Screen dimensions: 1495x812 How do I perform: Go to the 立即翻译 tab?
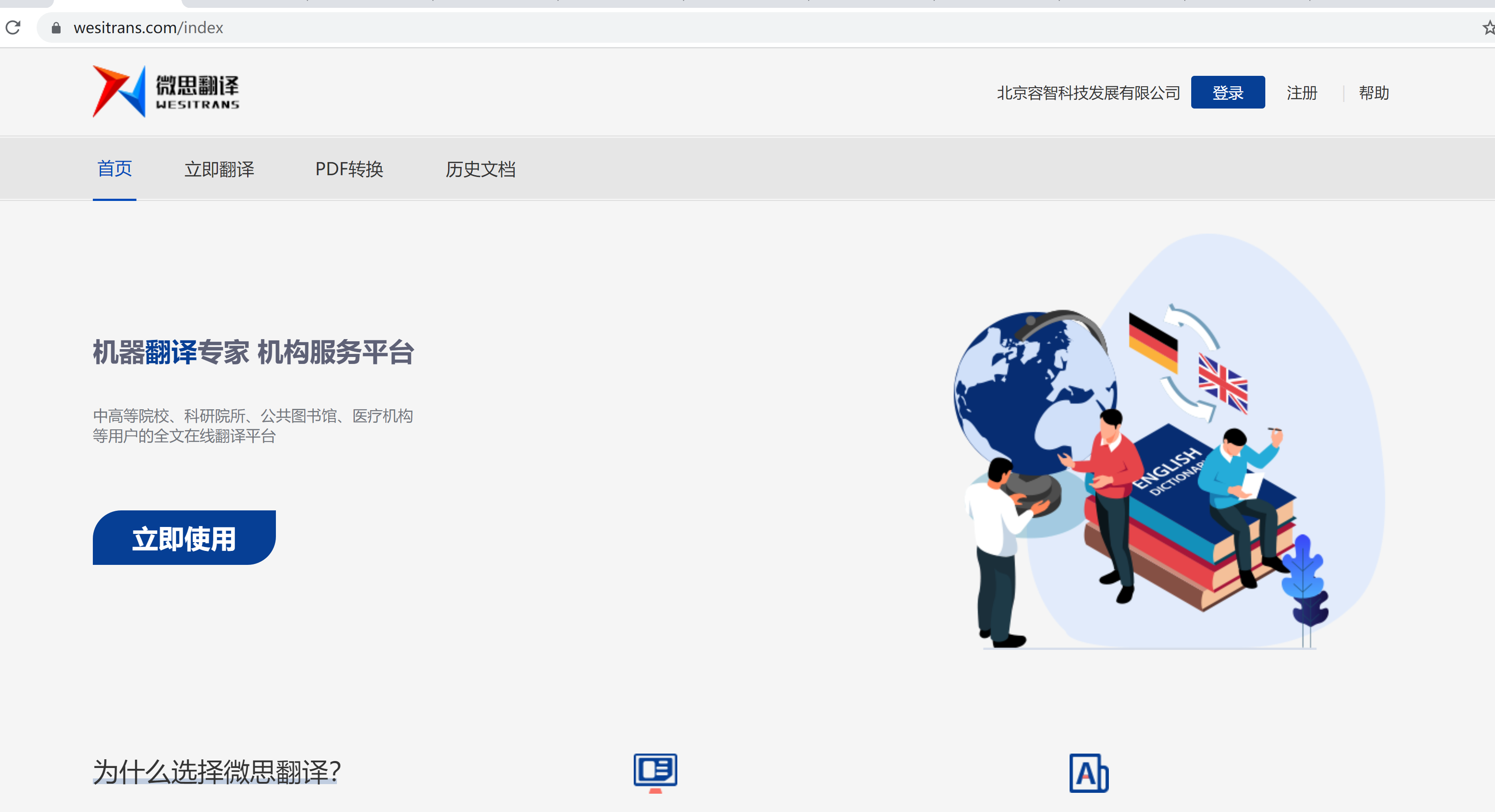[219, 170]
